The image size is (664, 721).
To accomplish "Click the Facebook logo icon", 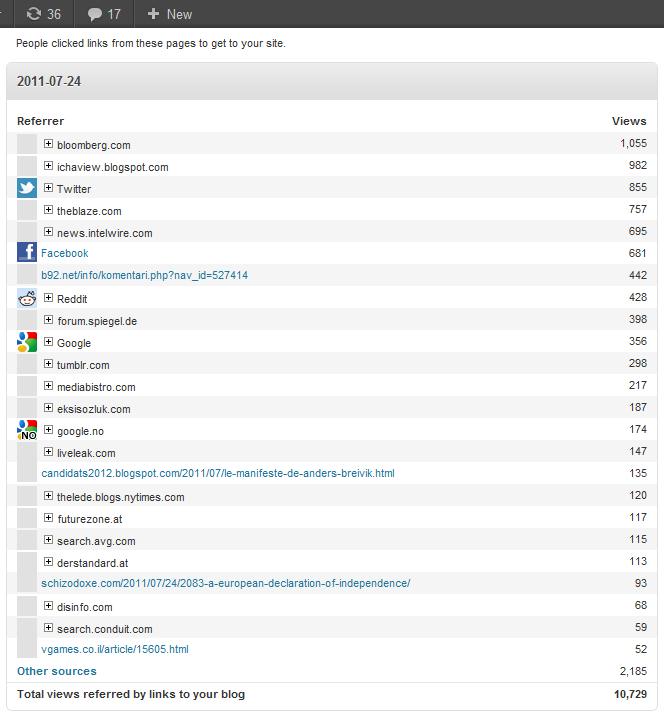I will pyautogui.click(x=27, y=252).
